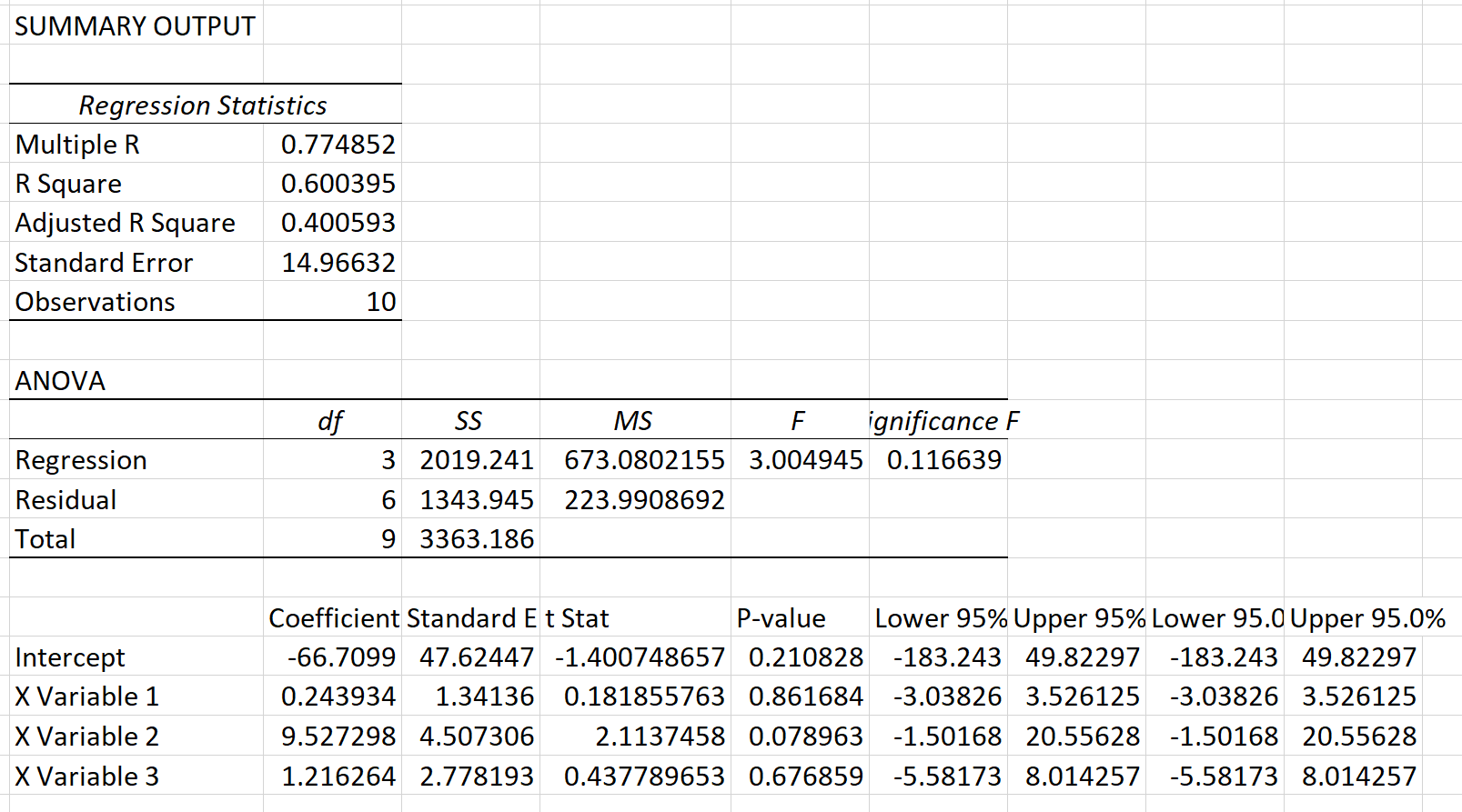Click the ANOVA label cell
Image resolution: width=1462 pixels, height=812 pixels.
pyautogui.click(x=60, y=381)
